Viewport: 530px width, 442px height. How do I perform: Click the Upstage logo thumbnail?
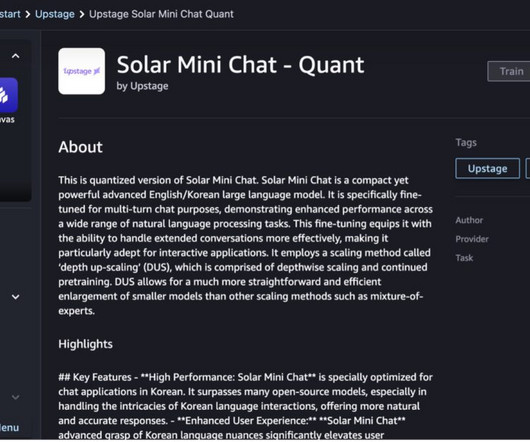(81, 71)
